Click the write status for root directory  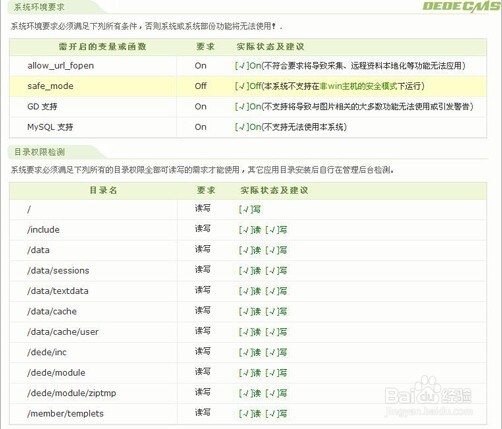pos(250,209)
